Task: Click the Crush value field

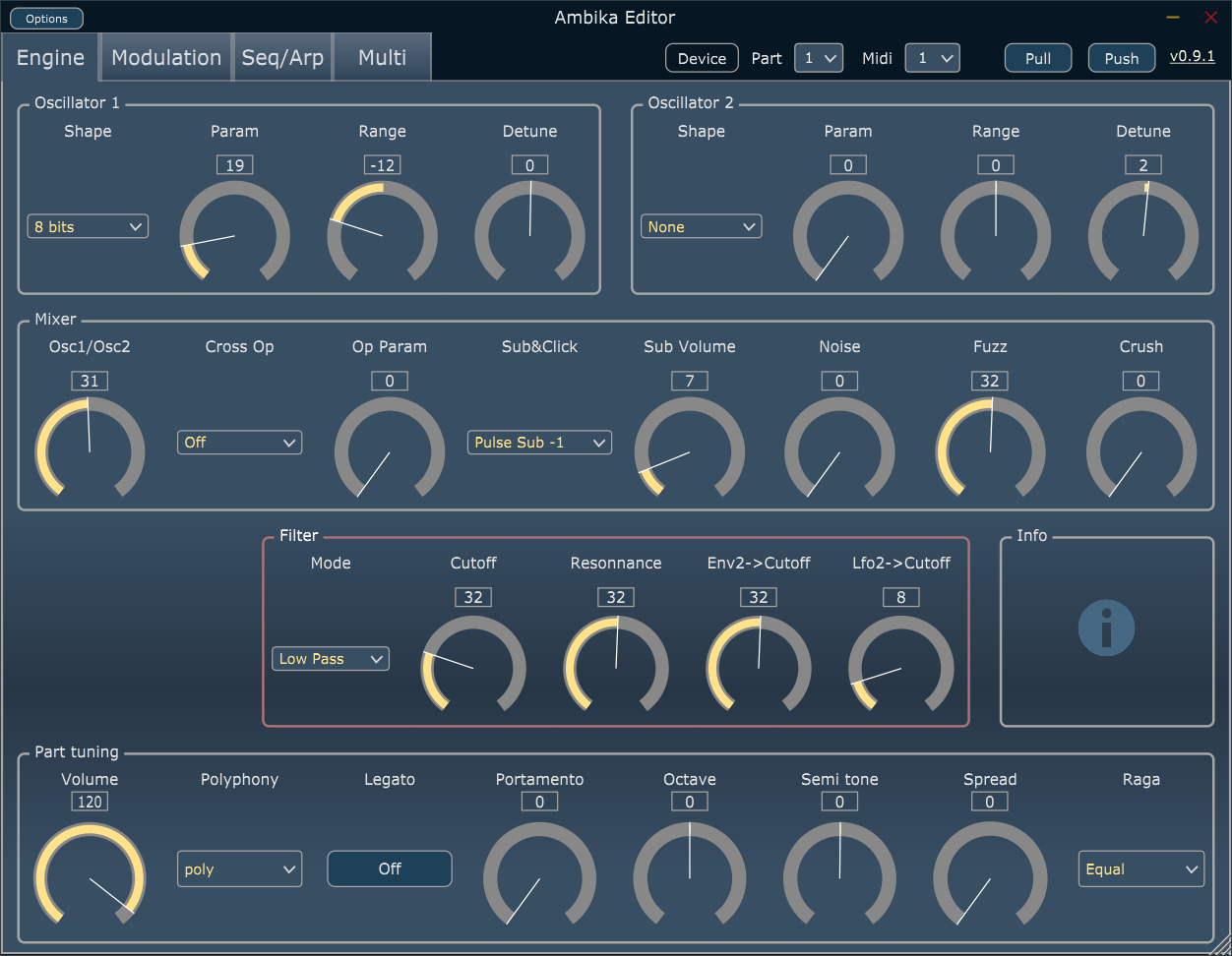Action: [x=1141, y=381]
